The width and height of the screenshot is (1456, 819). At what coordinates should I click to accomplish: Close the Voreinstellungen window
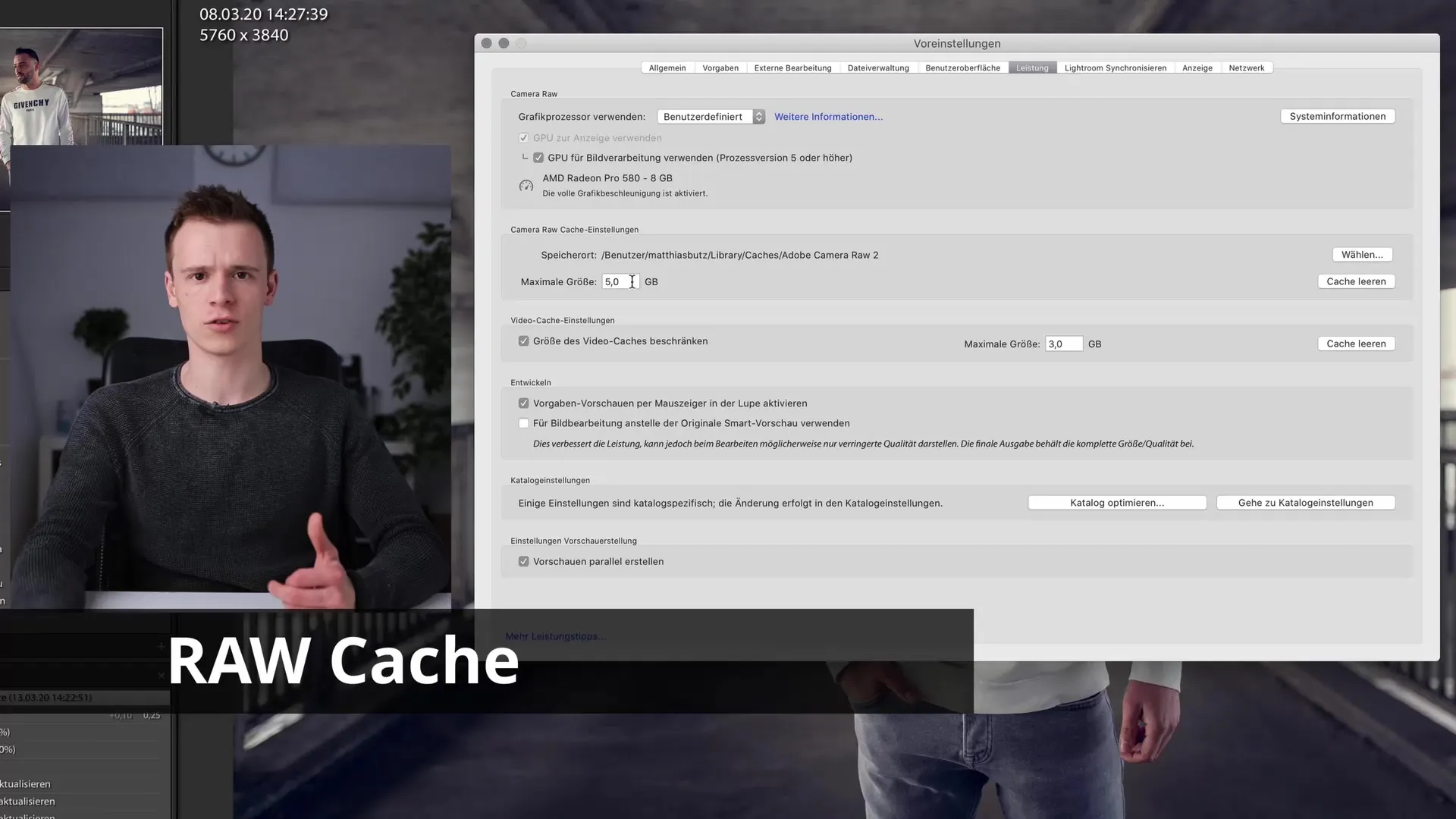[487, 43]
